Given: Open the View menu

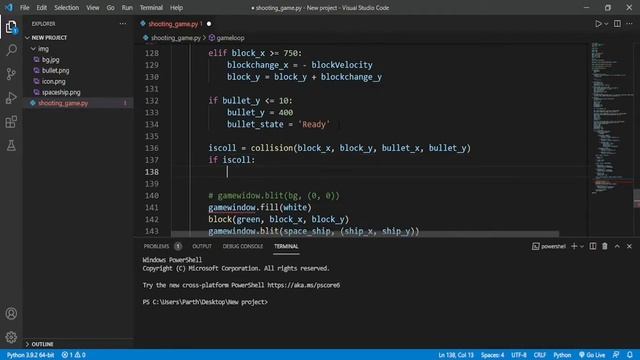Looking at the screenshot, I should click(x=93, y=7).
